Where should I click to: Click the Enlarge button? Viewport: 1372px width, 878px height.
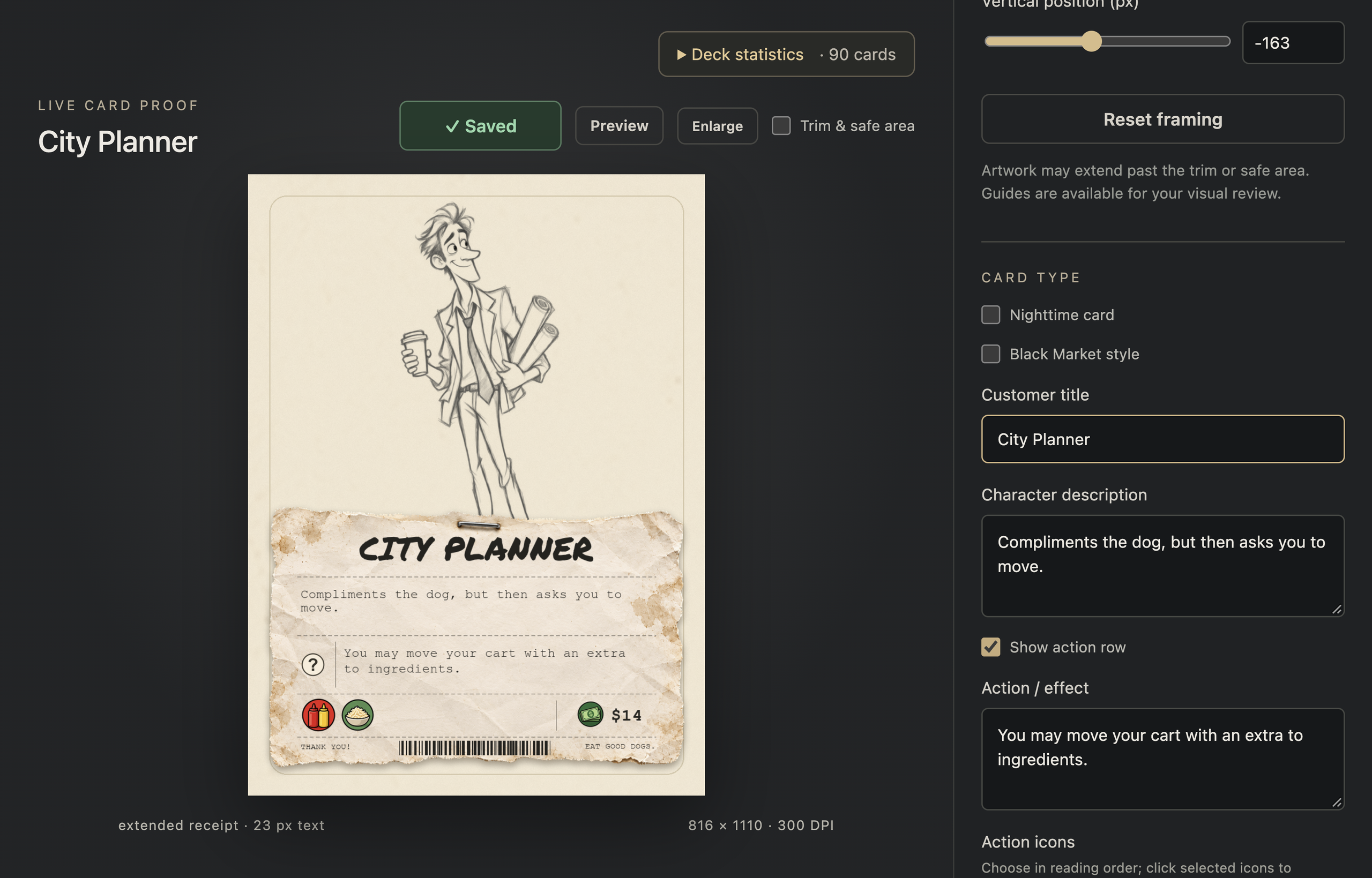tap(717, 126)
